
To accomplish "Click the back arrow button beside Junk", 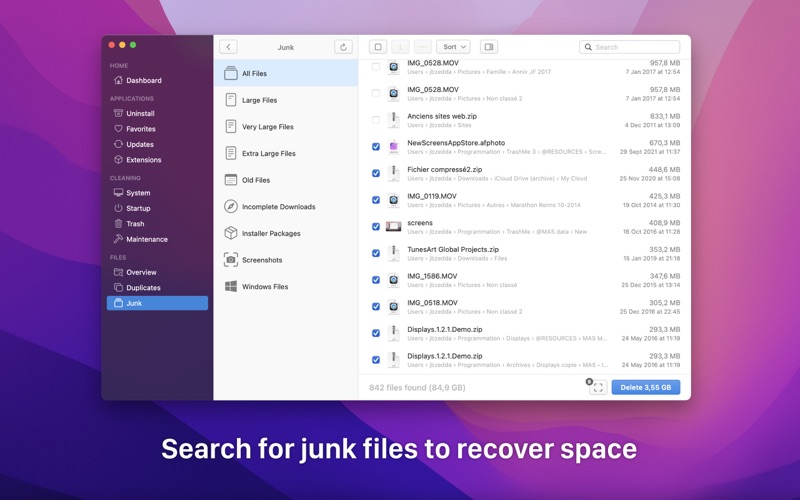I will pyautogui.click(x=228, y=47).
